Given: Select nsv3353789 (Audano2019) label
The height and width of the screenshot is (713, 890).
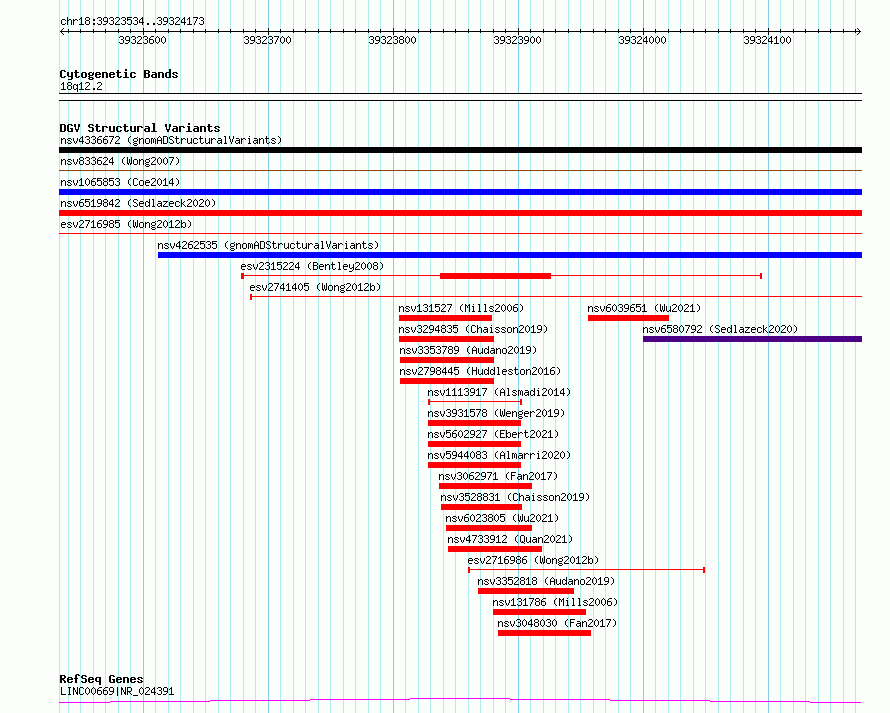Looking at the screenshot, I should pos(468,350).
